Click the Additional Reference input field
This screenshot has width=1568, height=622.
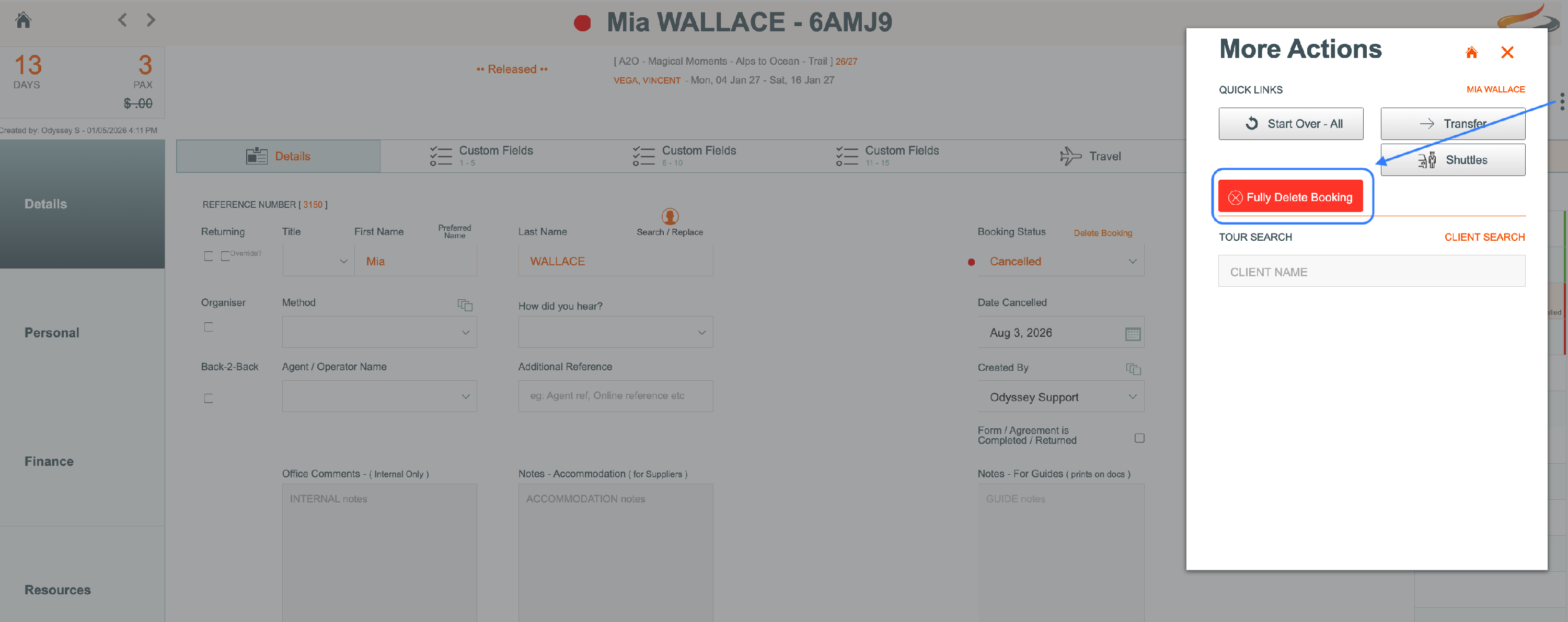[x=615, y=396]
